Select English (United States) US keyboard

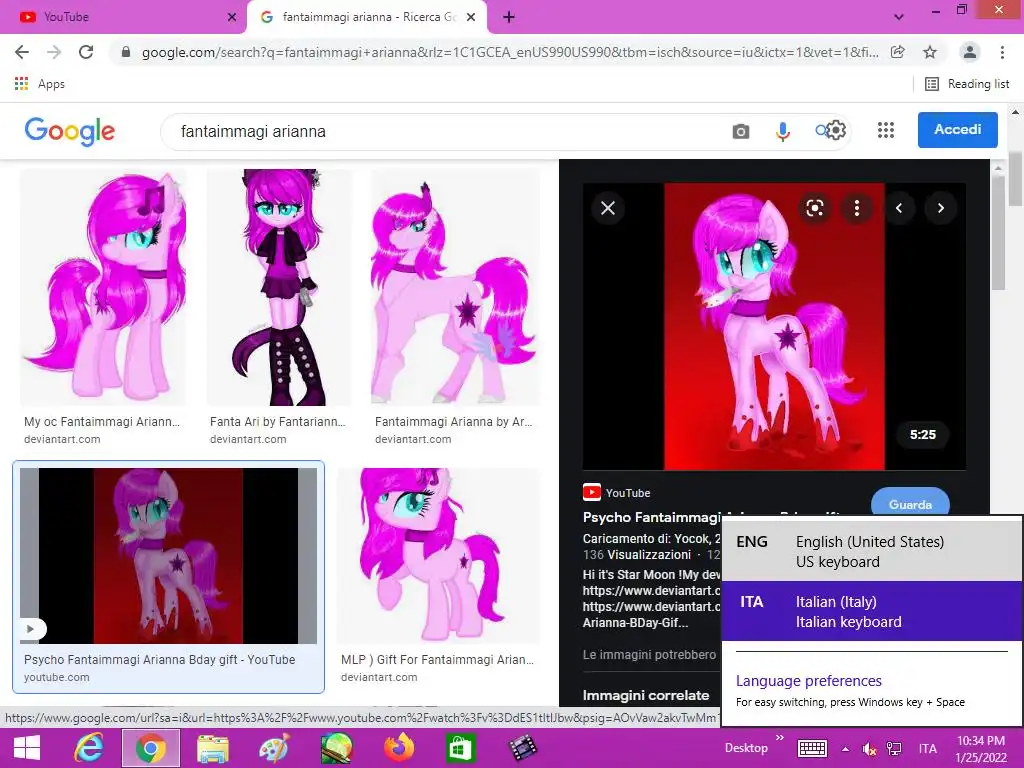(872, 551)
